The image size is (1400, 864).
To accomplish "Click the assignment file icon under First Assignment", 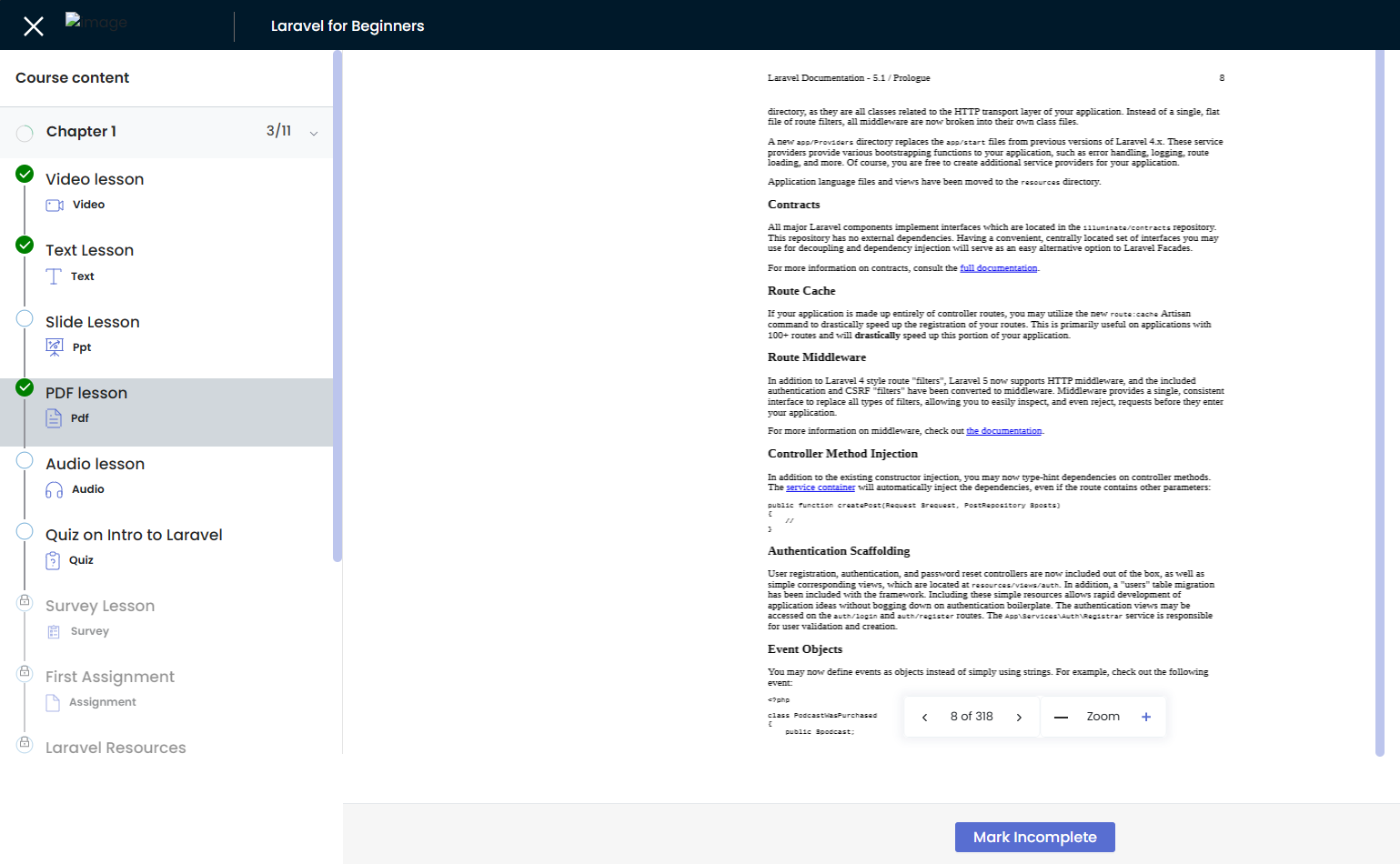I will (53, 702).
